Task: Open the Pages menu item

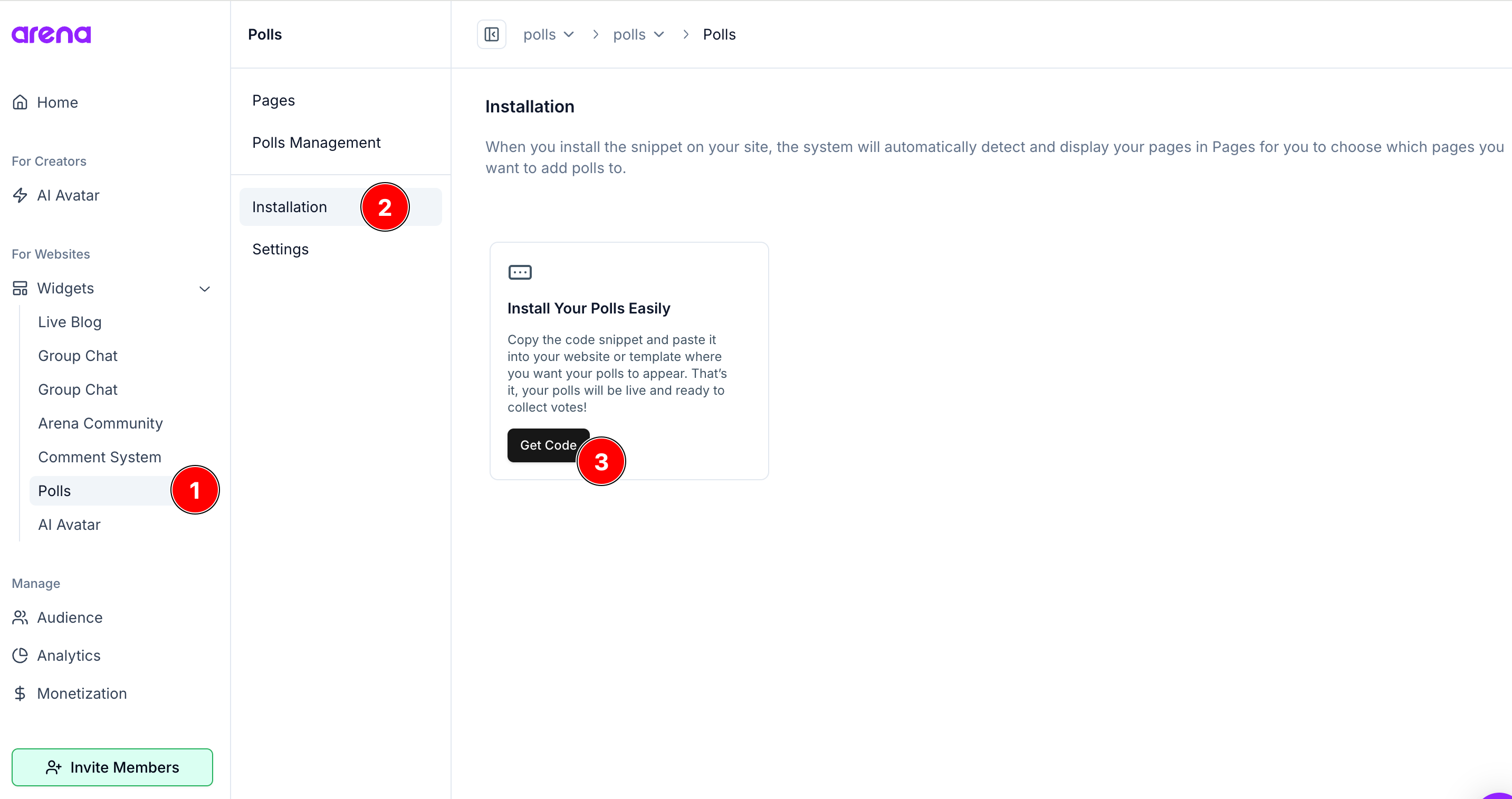Action: 273,100
